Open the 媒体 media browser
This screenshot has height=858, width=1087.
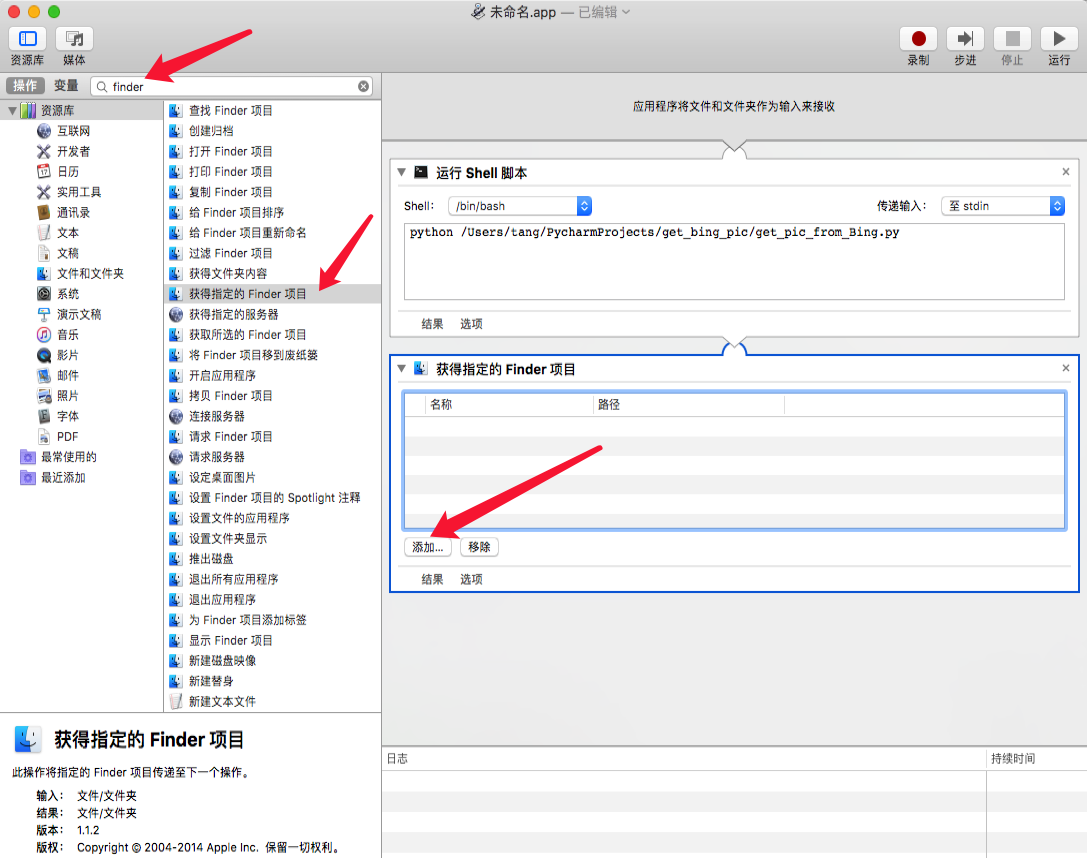click(x=74, y=39)
